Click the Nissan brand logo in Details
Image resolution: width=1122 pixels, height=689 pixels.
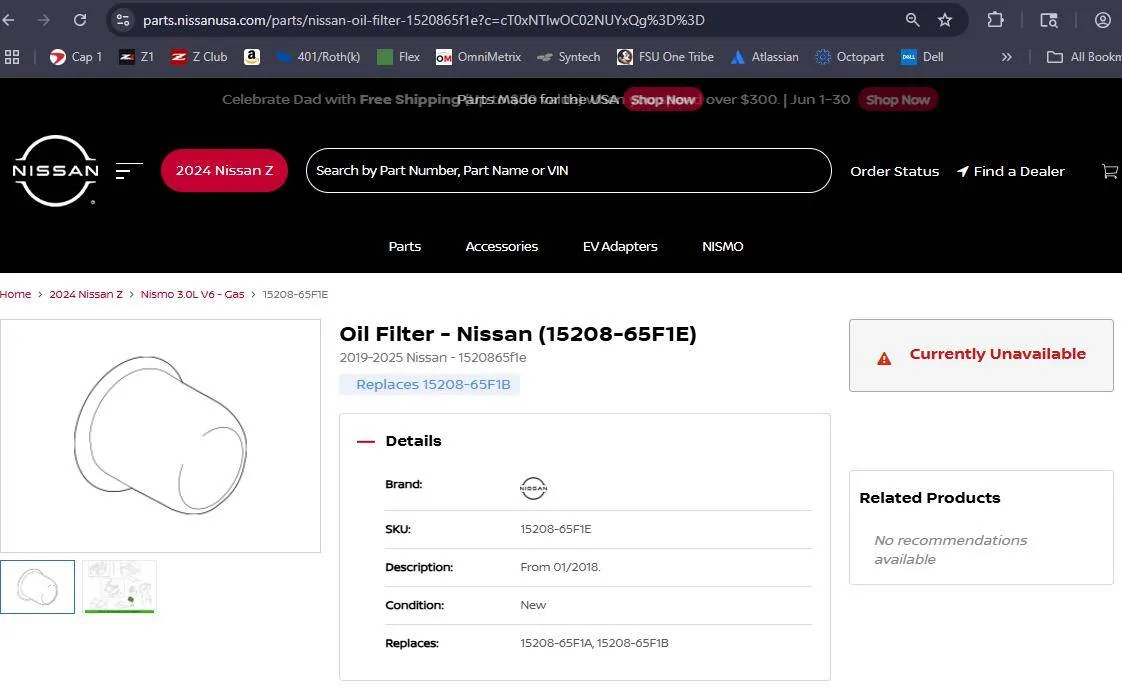point(533,488)
